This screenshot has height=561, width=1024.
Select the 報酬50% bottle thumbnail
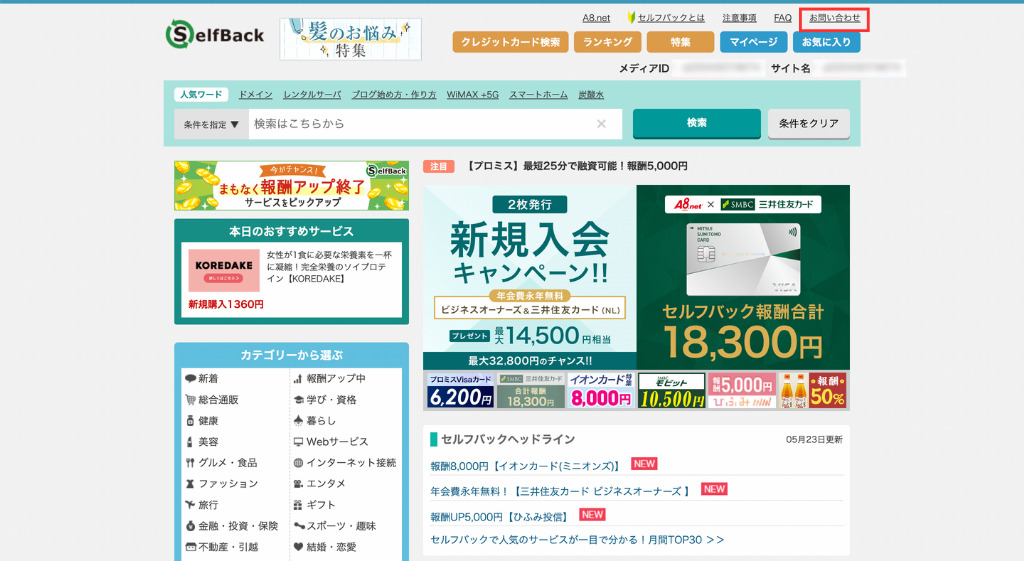pyautogui.click(x=812, y=391)
